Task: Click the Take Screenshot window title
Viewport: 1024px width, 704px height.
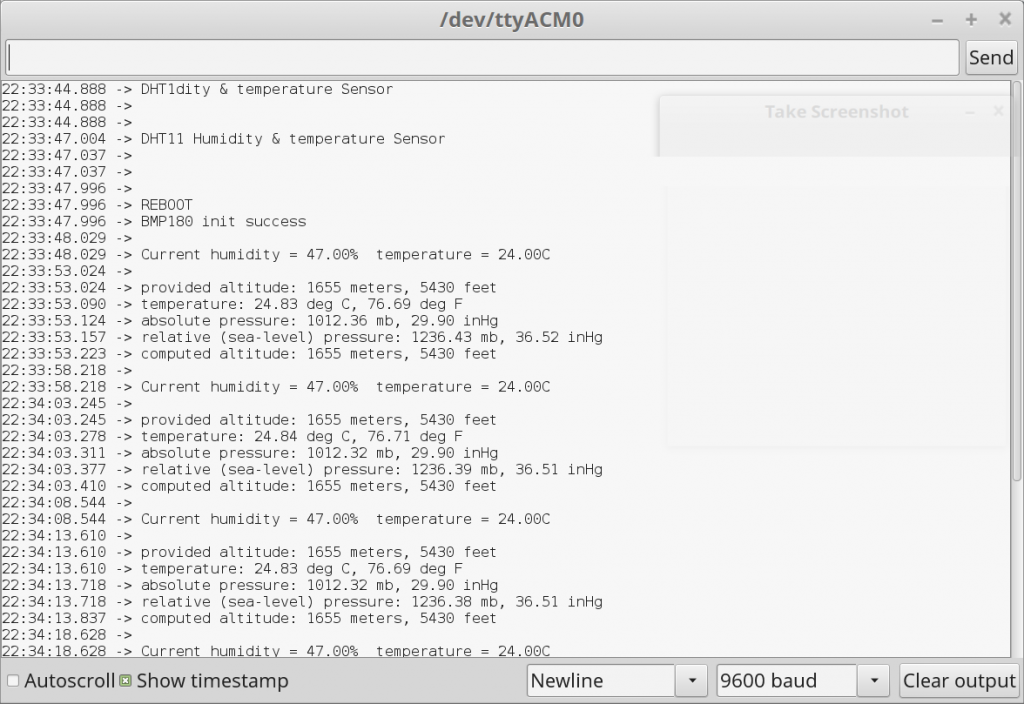Action: (836, 112)
